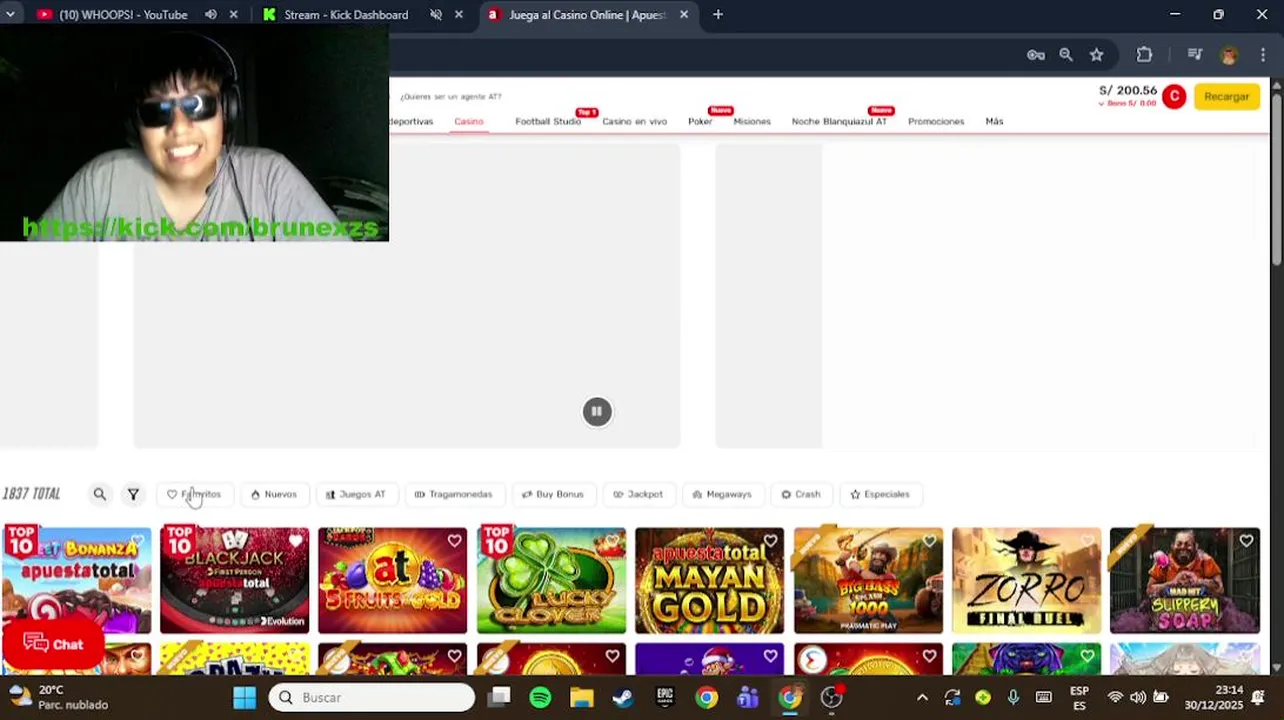The width and height of the screenshot is (1284, 720).
Task: Open the Chrome zoom magnifier icon
Action: point(1066,55)
